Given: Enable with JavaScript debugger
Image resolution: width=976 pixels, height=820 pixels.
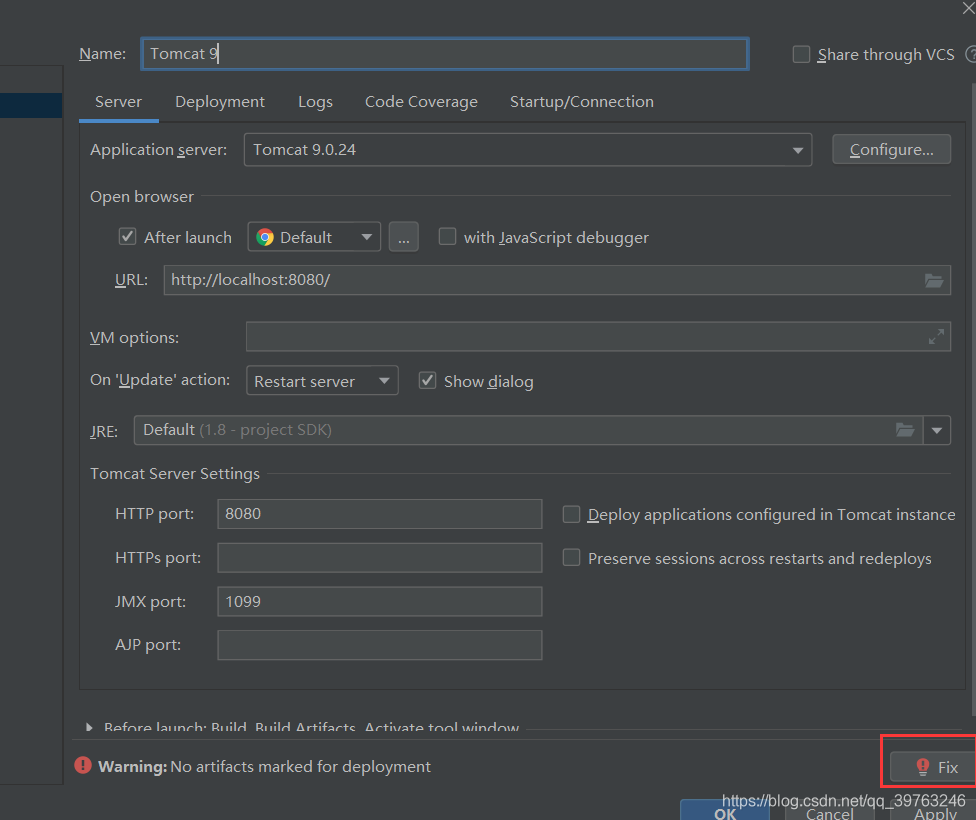Looking at the screenshot, I should (447, 237).
